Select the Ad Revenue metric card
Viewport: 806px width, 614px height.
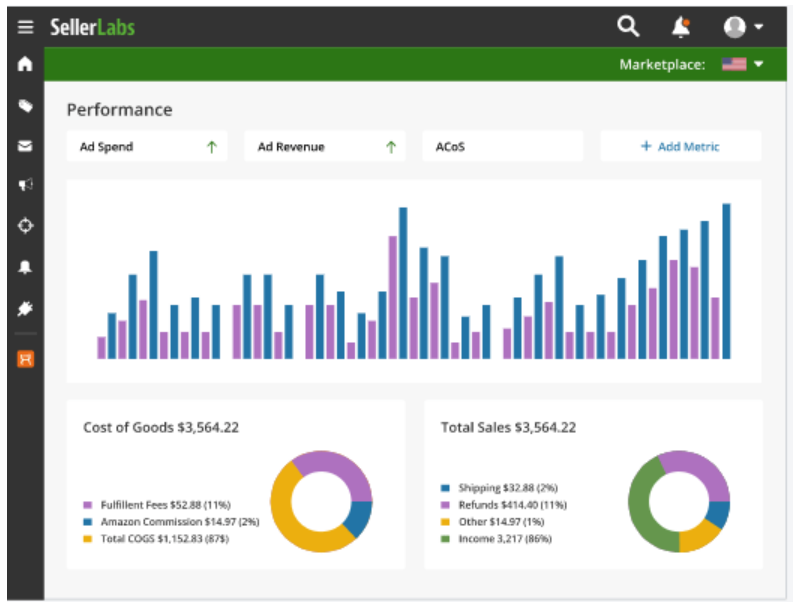tap(325, 147)
